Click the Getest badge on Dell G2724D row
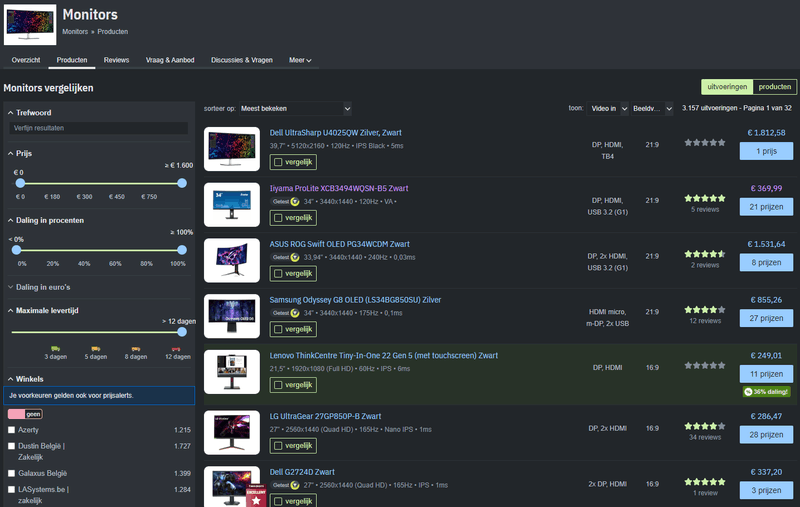 (285, 485)
